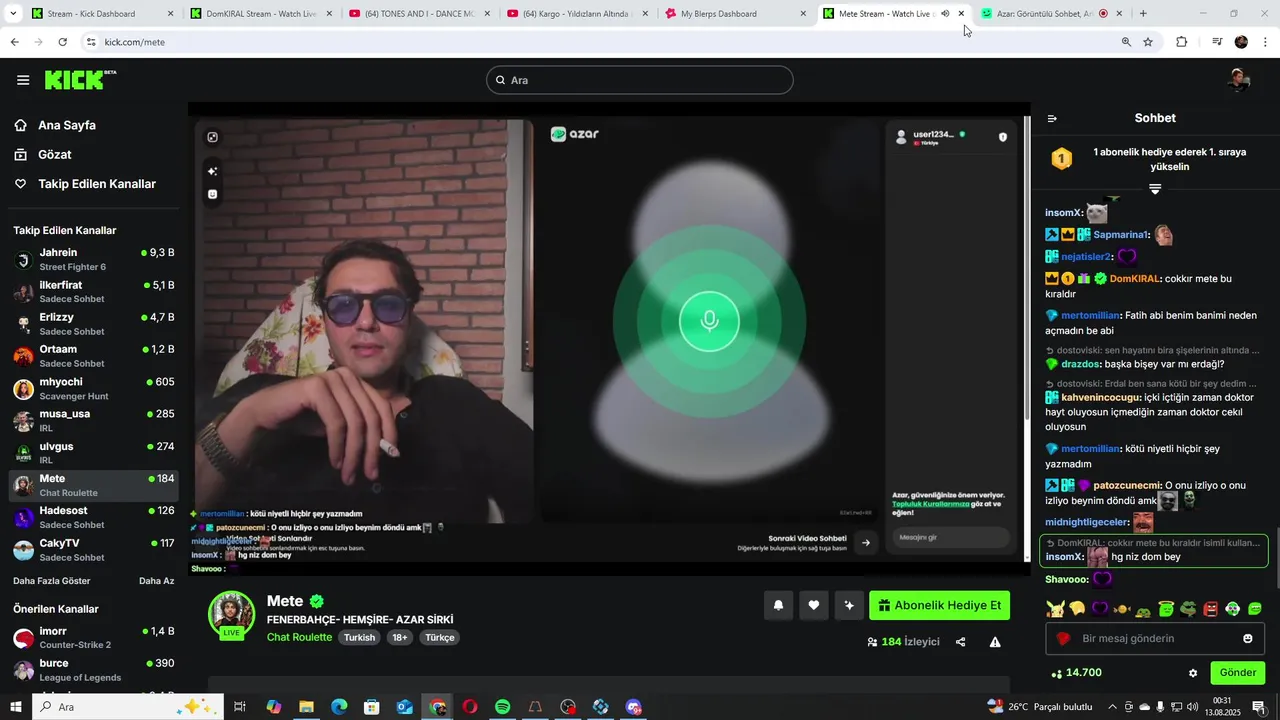The width and height of the screenshot is (1280, 720).
Task: Click the Kick logo
Action: pos(80,80)
